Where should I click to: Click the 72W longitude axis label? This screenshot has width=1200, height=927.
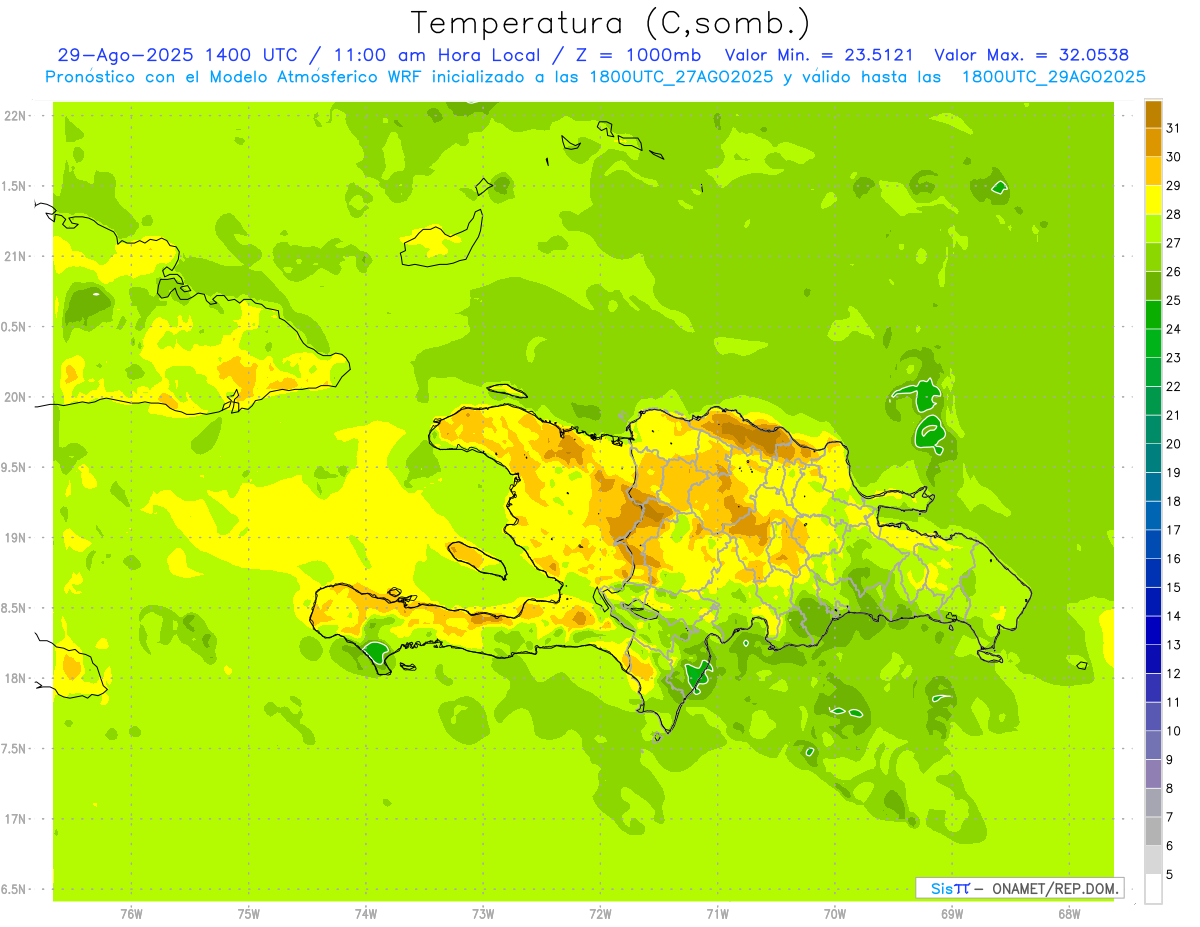click(600, 914)
